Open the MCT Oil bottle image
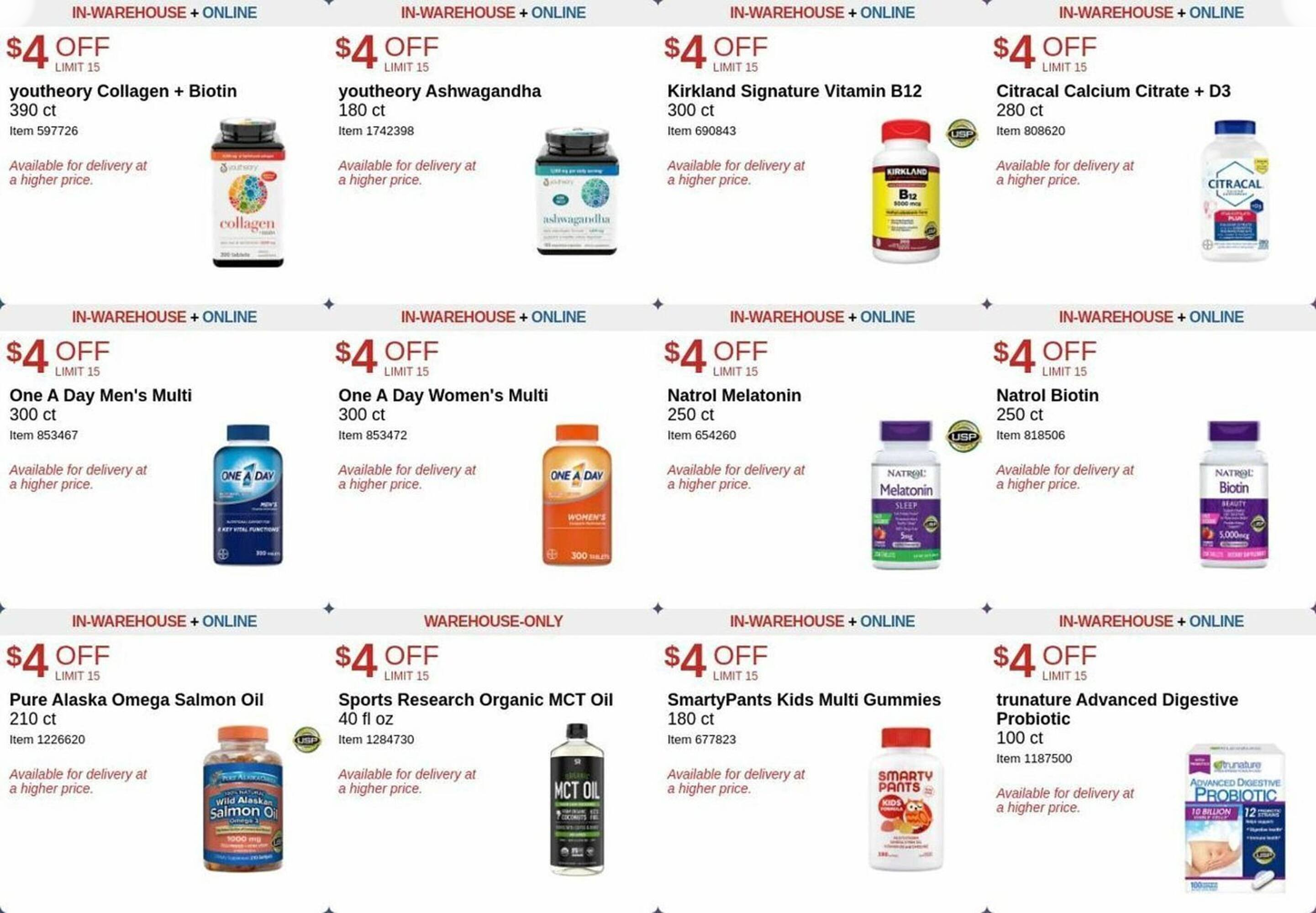 tap(577, 799)
